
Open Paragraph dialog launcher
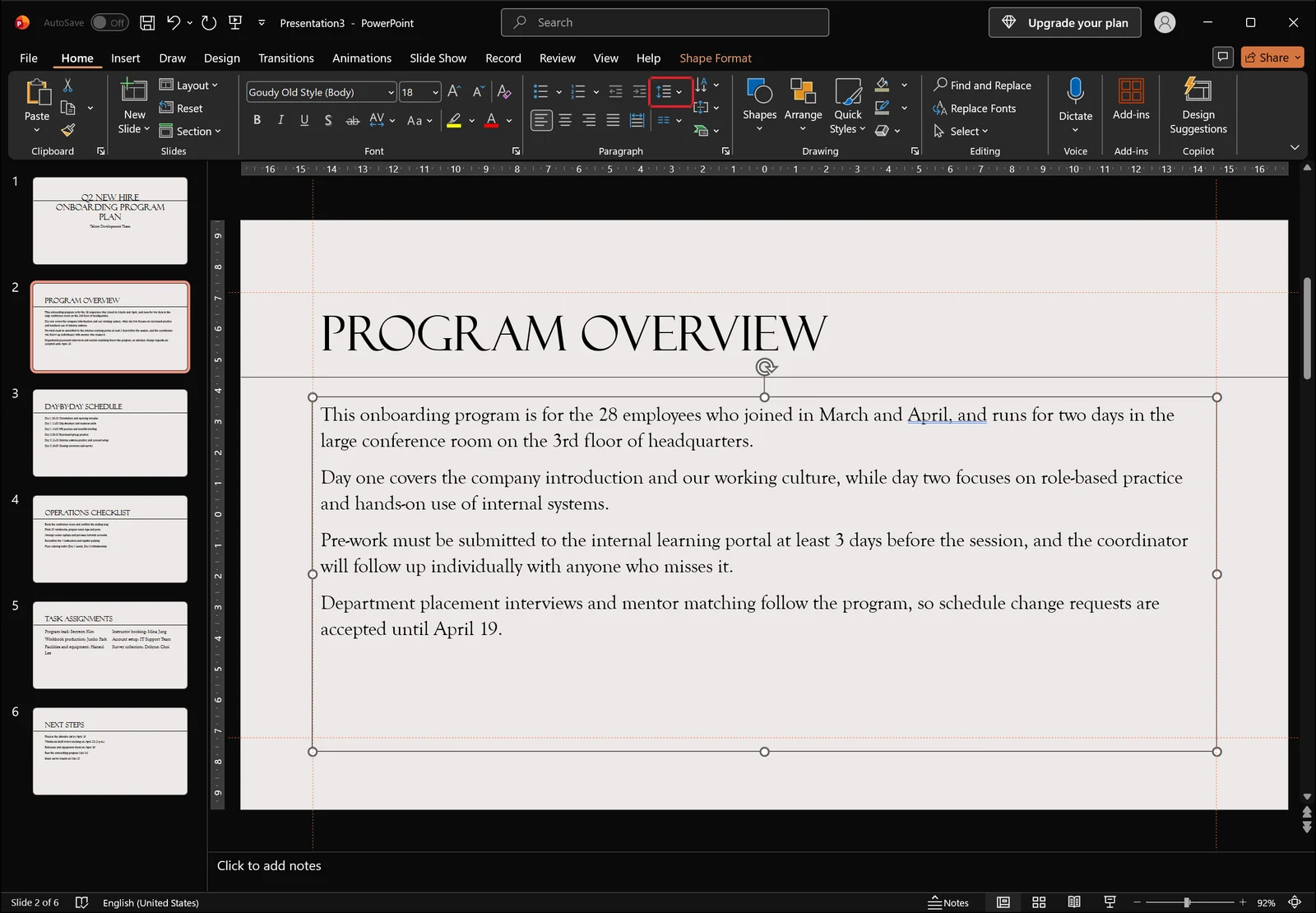coord(725,151)
